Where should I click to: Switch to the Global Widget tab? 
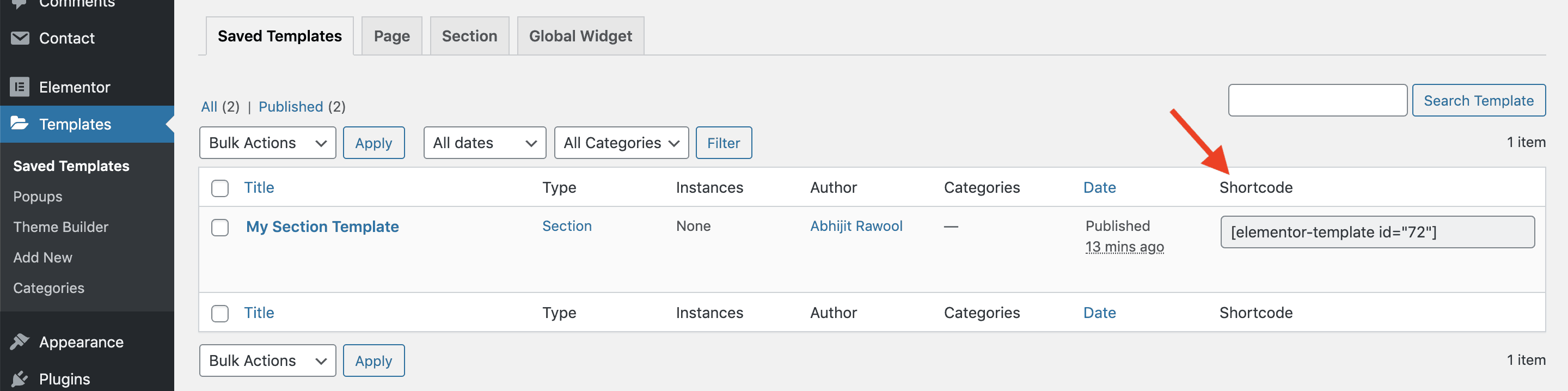[580, 36]
